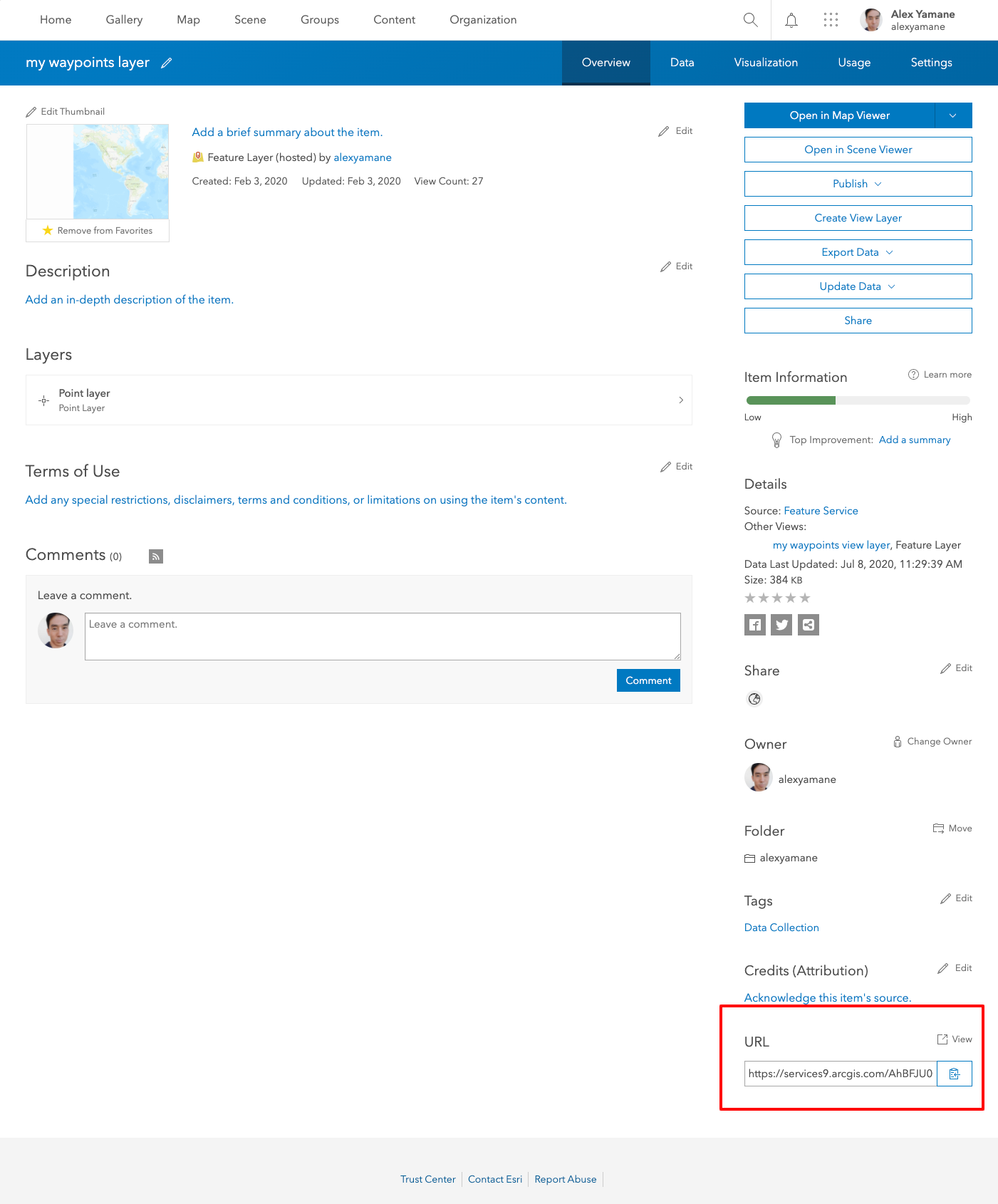
Task: Click into the Leave a comment field
Action: [x=383, y=636]
